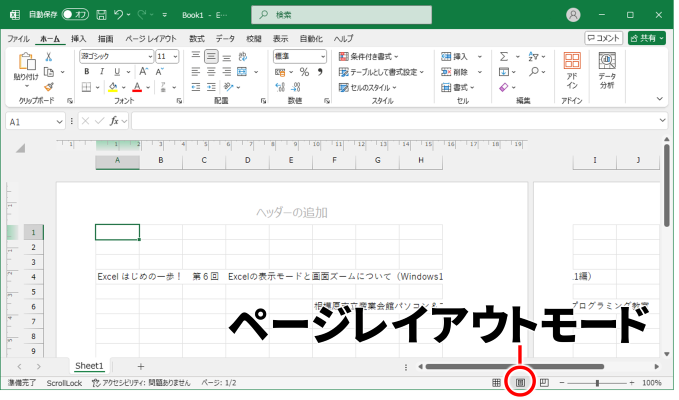679x400 pixels.
Task: Apply comma style
Action: click(320, 72)
